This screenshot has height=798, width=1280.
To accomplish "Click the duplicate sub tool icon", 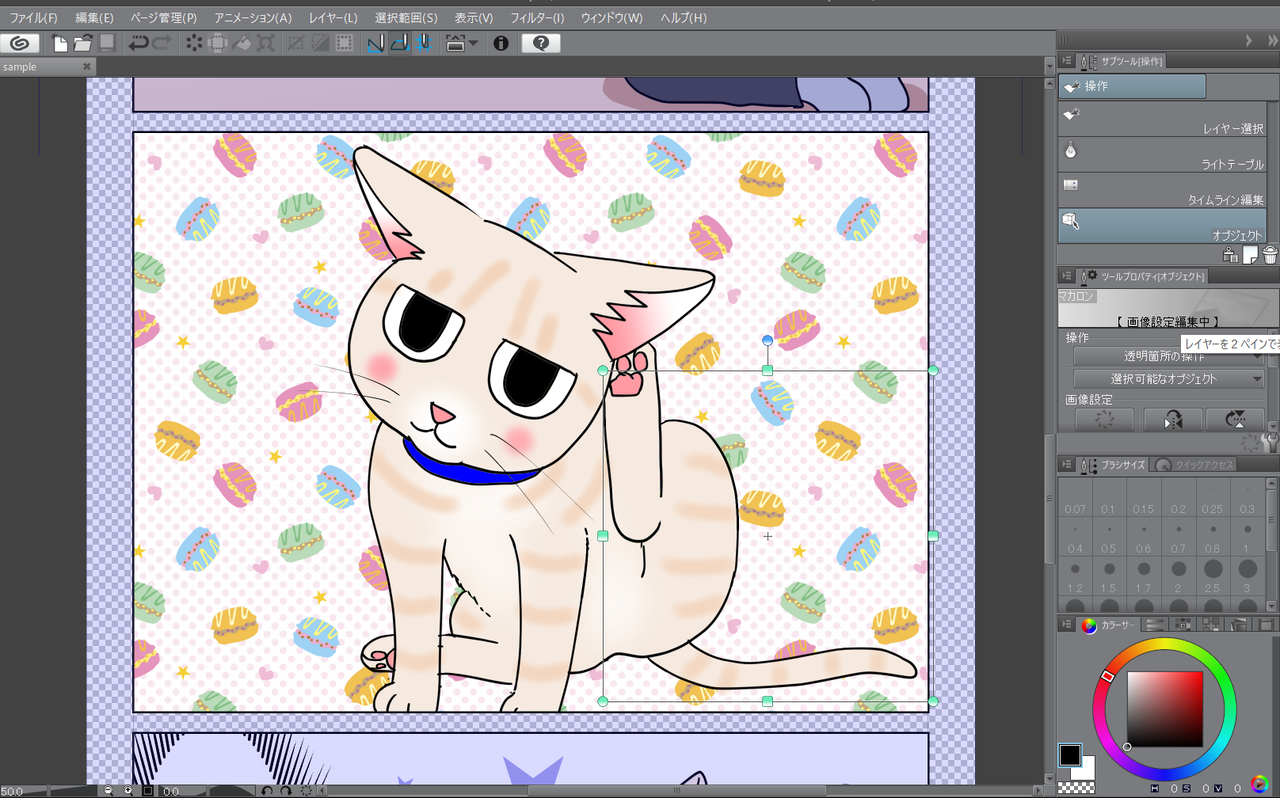I will 1231,255.
